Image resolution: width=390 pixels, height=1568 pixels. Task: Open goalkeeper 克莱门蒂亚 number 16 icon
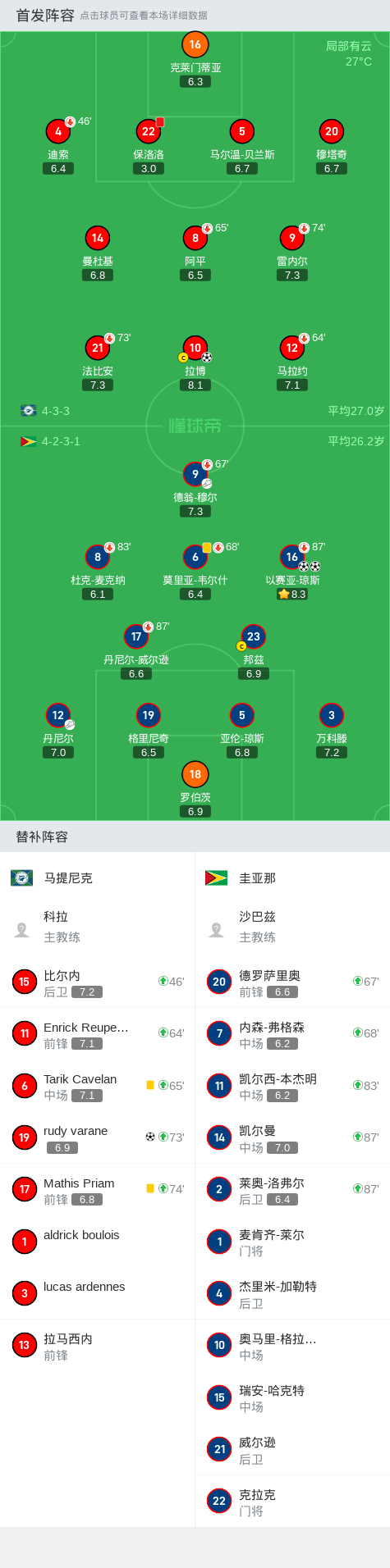tap(195, 44)
